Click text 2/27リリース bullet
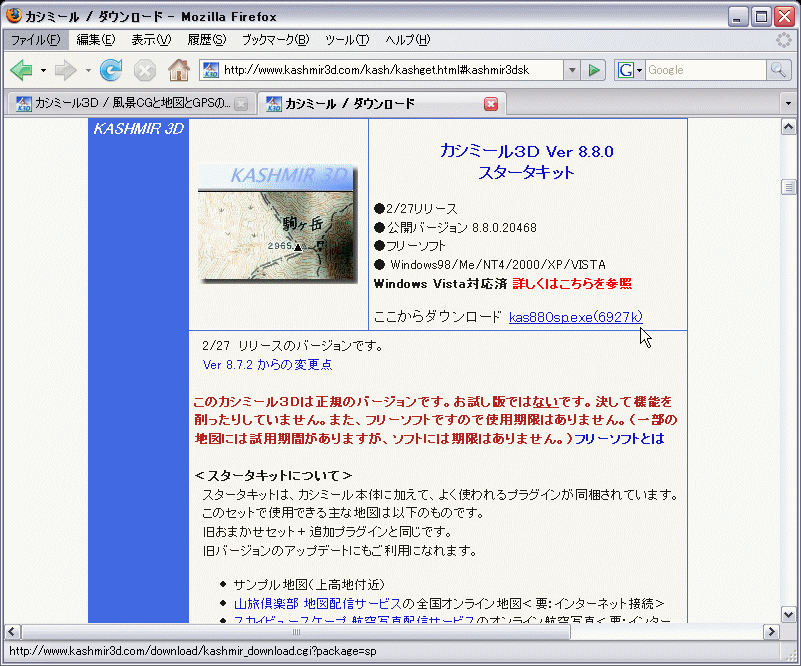801x666 pixels. point(421,209)
